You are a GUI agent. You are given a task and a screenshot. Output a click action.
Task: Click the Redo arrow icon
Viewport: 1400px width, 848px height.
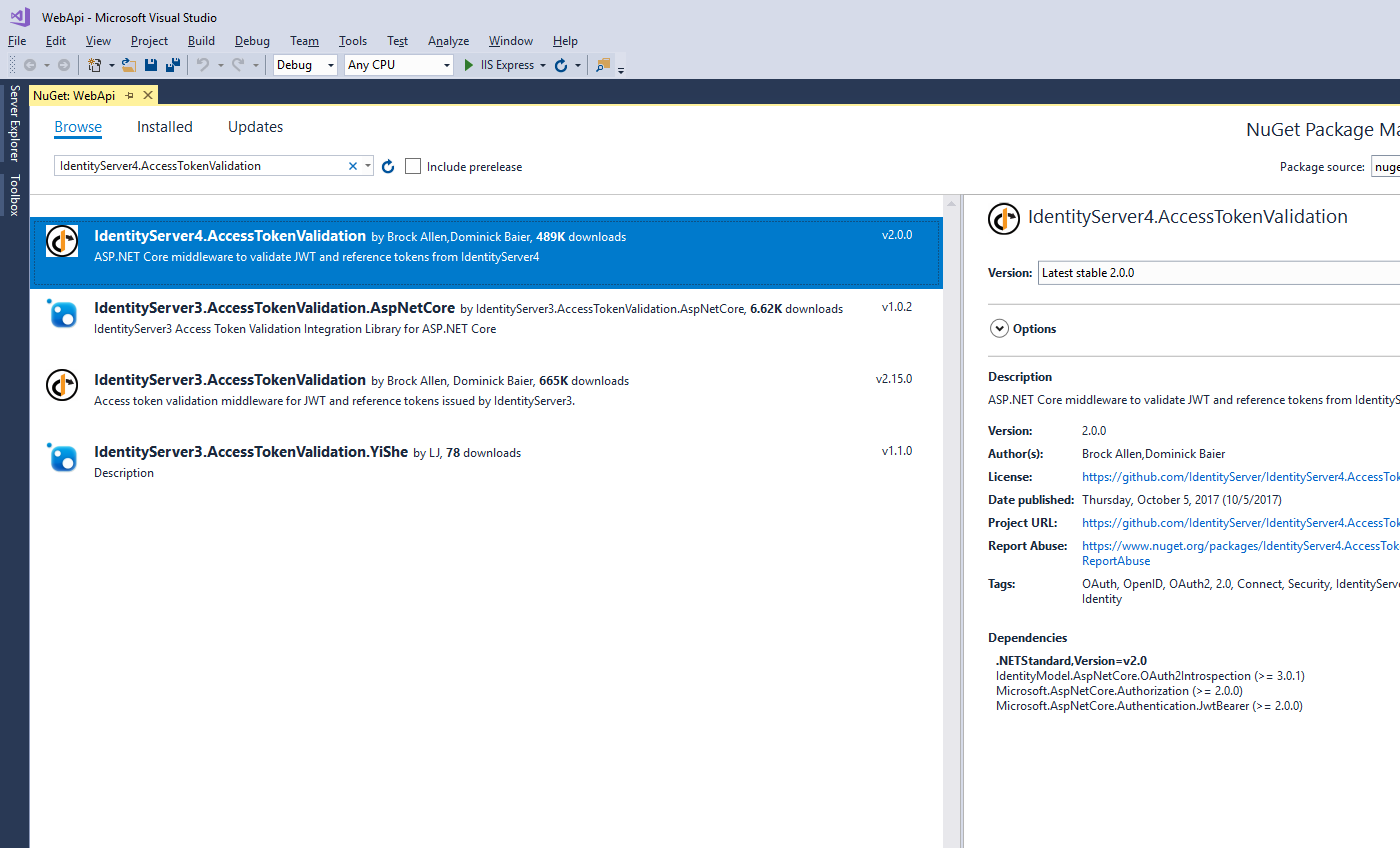coord(238,65)
